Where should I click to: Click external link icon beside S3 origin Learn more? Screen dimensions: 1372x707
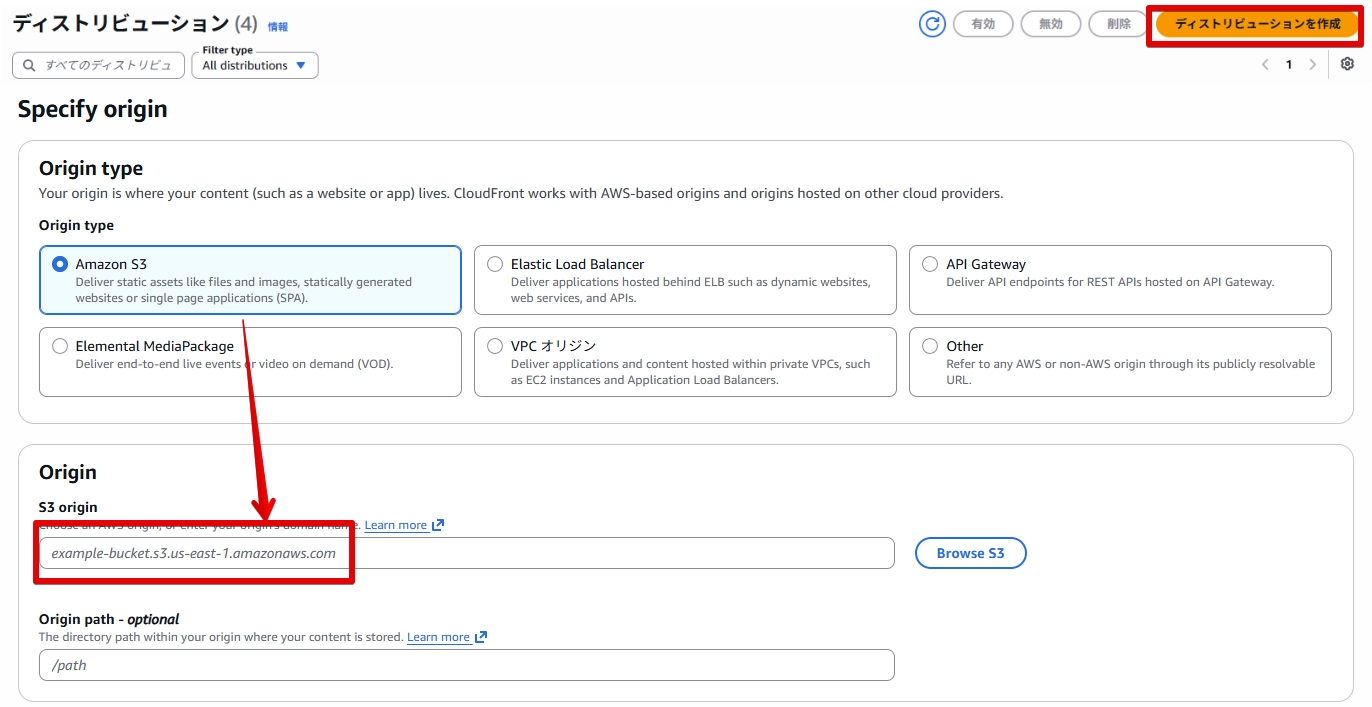(438, 525)
